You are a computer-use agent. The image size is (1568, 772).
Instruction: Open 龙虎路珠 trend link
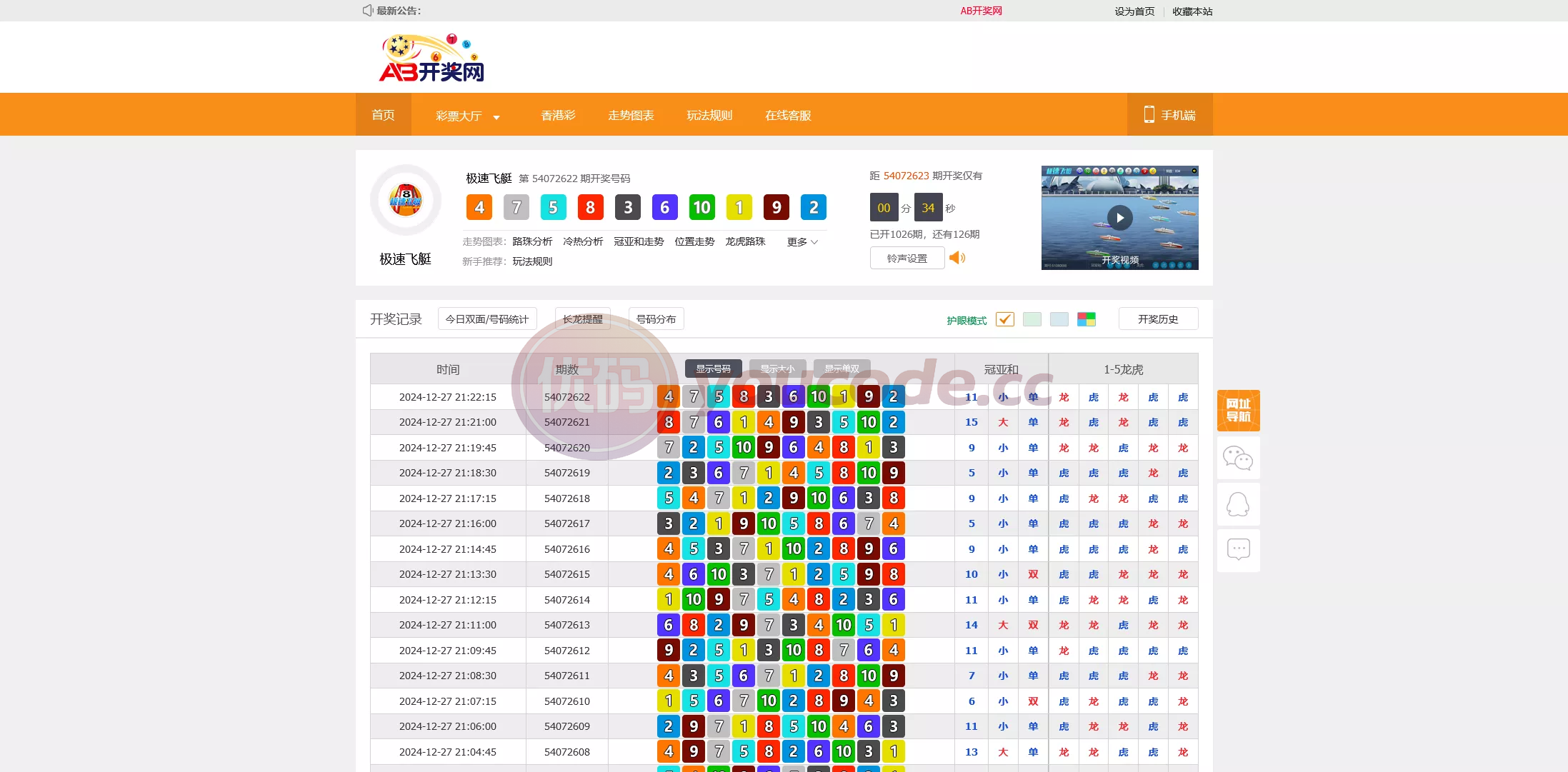[x=745, y=241]
